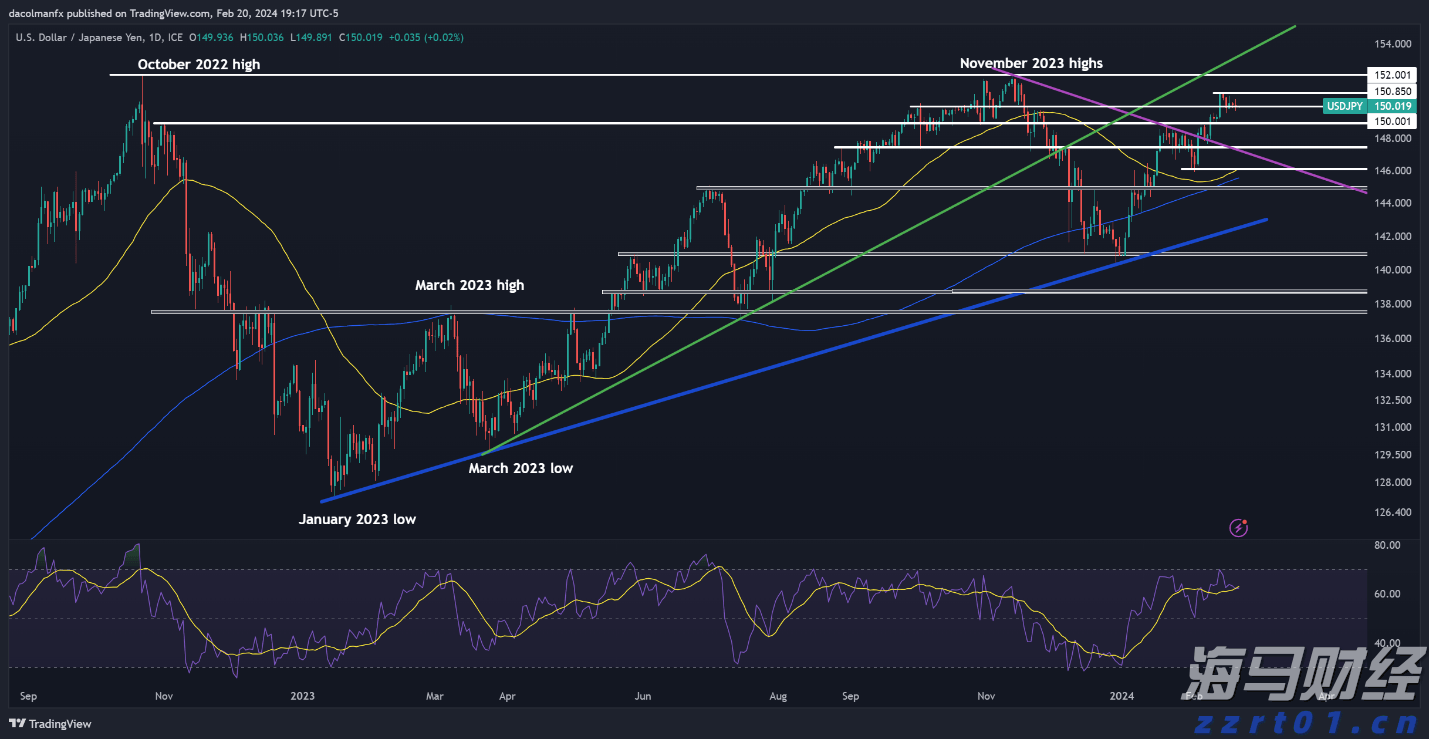
Task: Click the 2023 marker on time axis
Action: coord(302,695)
